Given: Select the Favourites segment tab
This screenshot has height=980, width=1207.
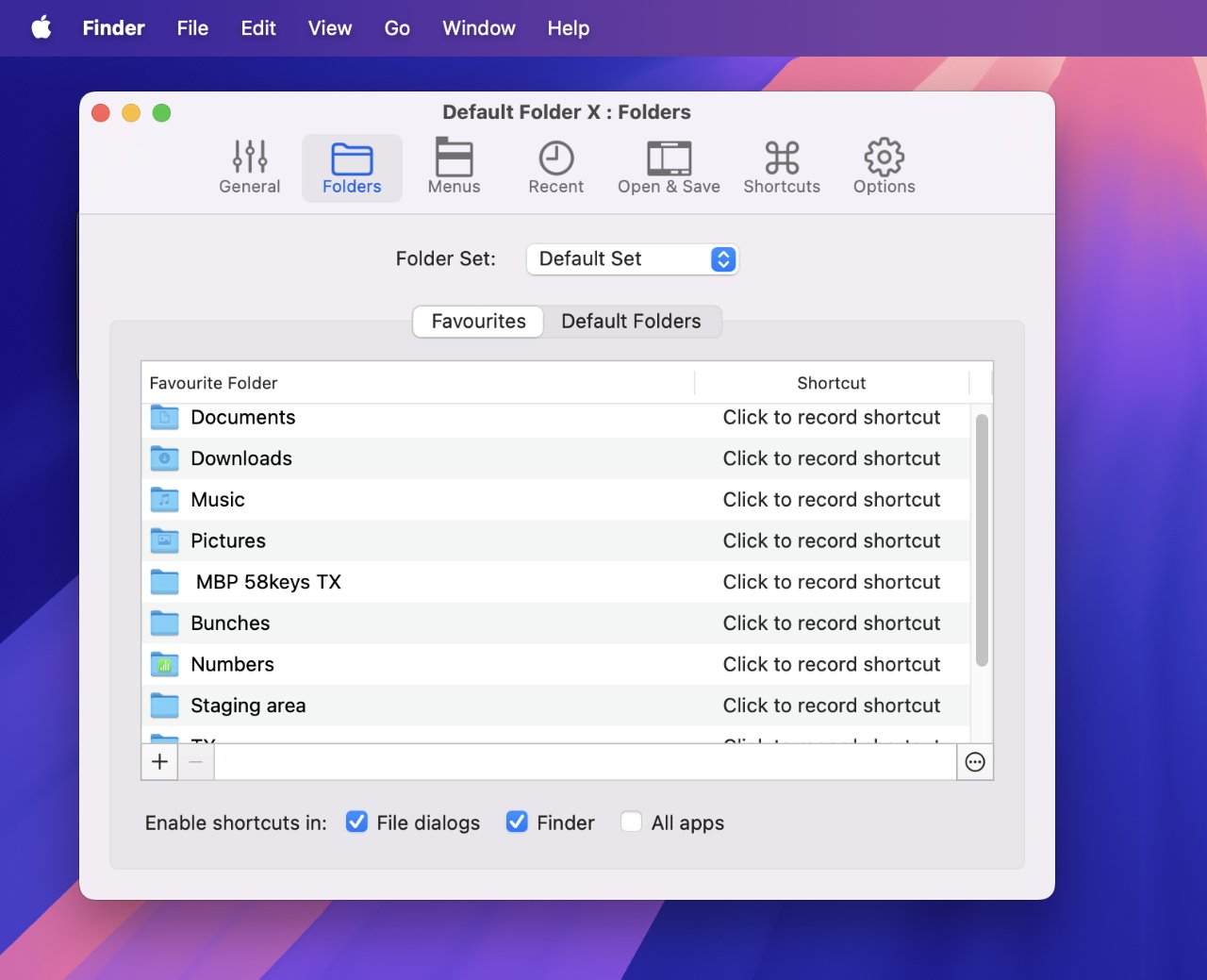Looking at the screenshot, I should click(x=478, y=322).
